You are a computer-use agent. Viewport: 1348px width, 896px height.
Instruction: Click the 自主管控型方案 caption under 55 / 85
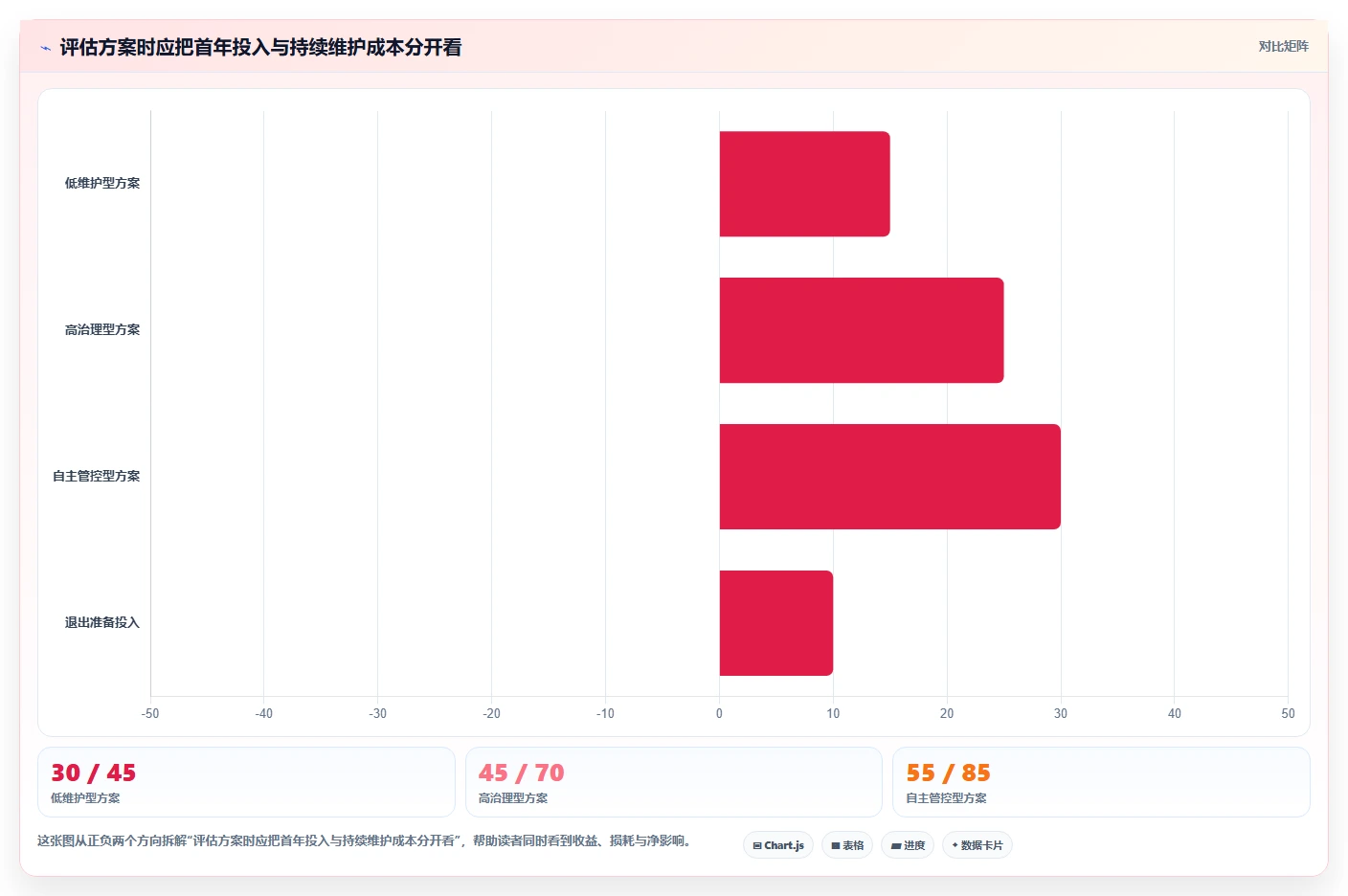pos(946,798)
